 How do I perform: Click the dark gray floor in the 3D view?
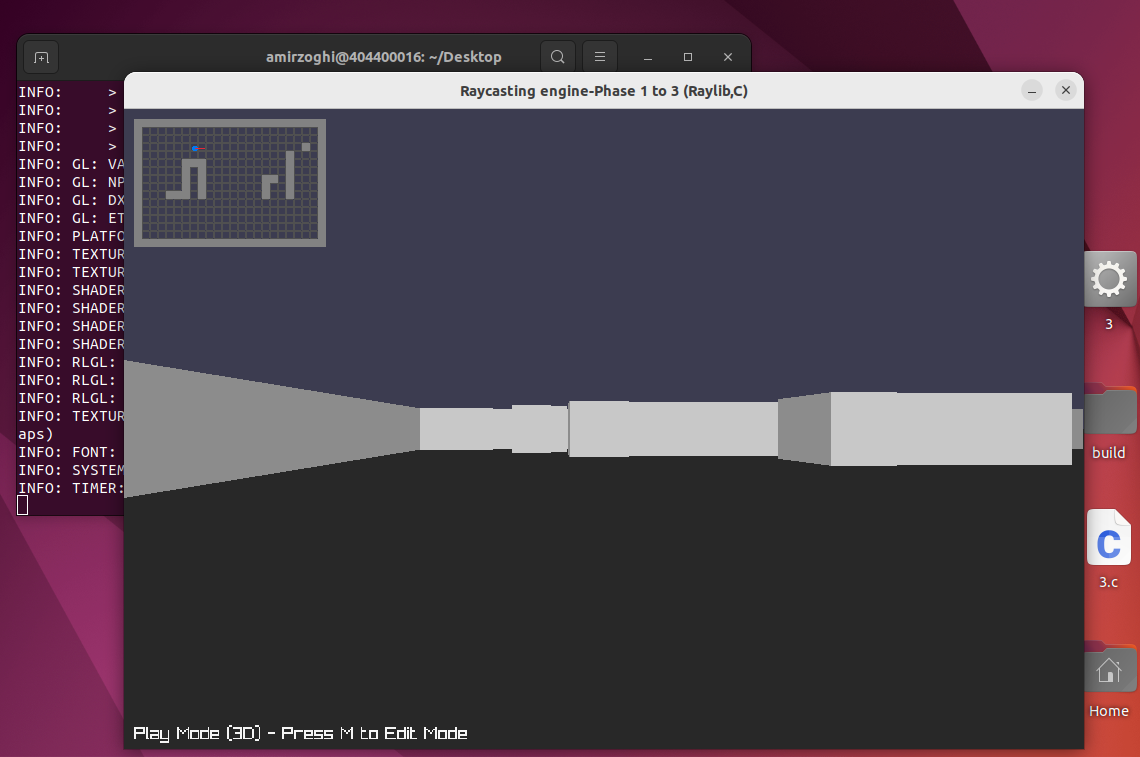[600, 600]
